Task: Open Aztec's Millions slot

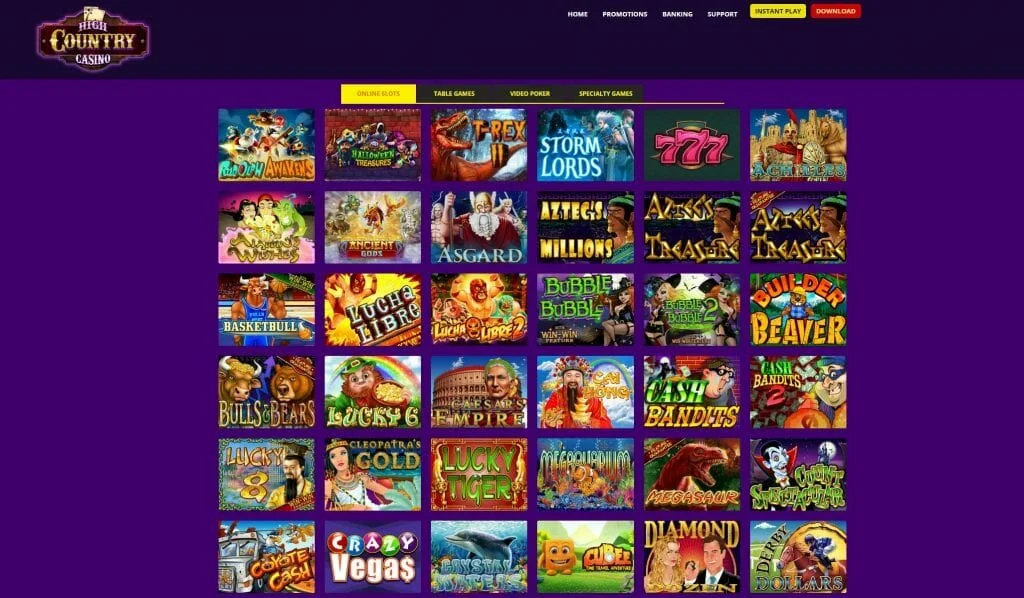Action: [585, 227]
